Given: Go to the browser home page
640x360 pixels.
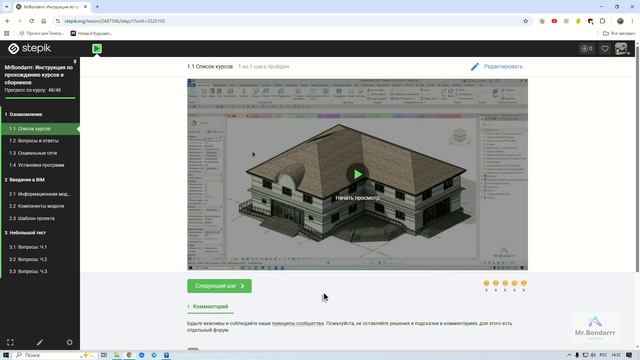Looking at the screenshot, I should (x=44, y=21).
